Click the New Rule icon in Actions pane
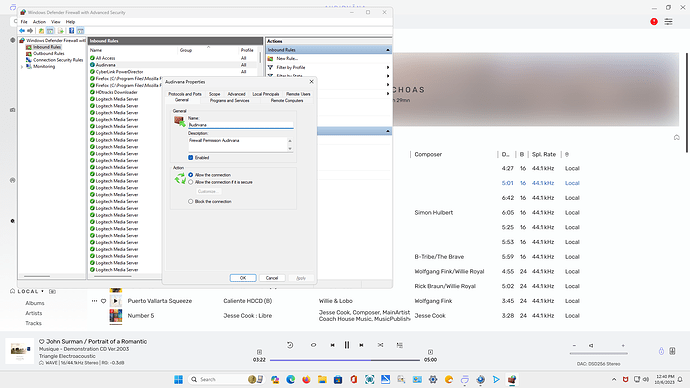This screenshot has width=690, height=388. tap(270, 59)
